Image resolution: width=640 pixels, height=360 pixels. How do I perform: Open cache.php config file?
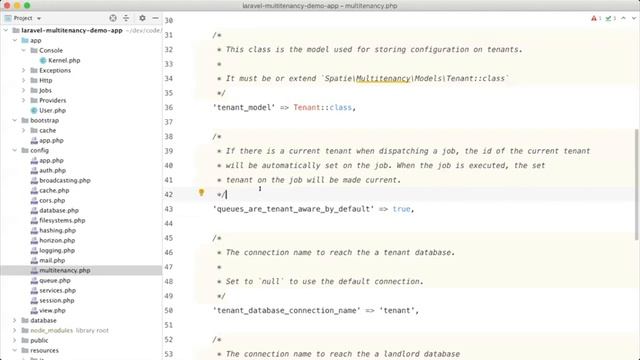tap(54, 190)
